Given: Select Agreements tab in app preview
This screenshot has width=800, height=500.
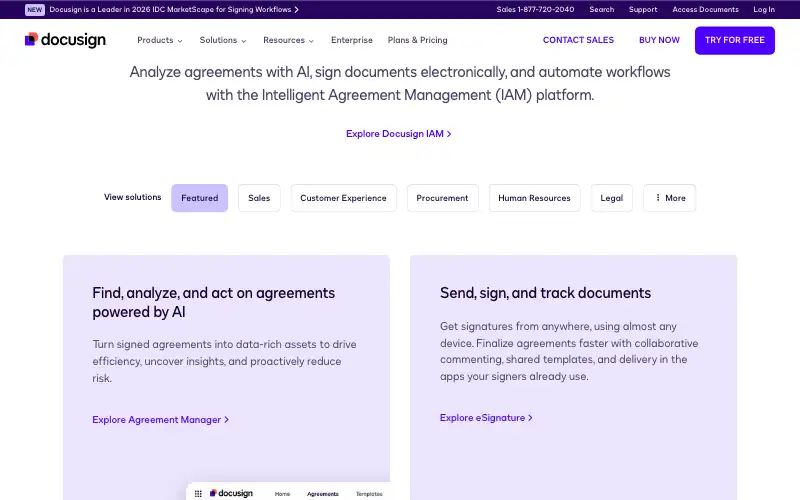Looking at the screenshot, I should (322, 494).
